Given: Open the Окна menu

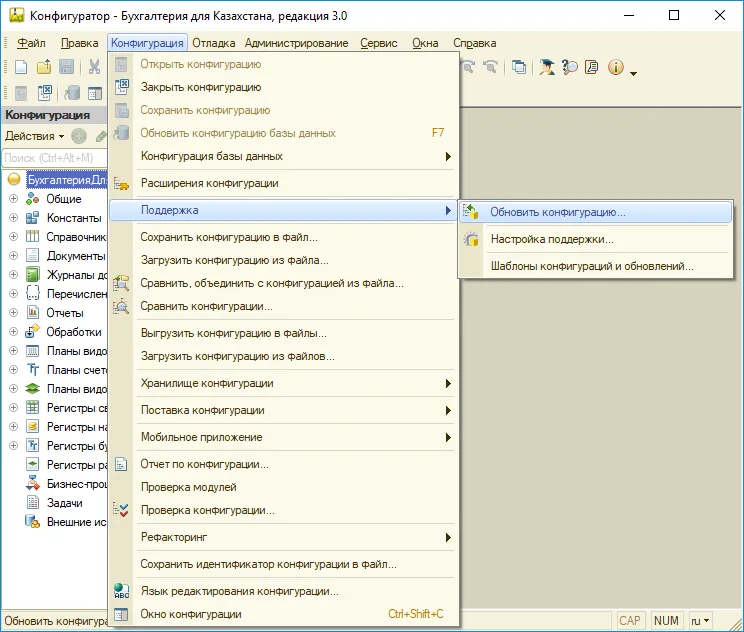Looking at the screenshot, I should coord(425,43).
